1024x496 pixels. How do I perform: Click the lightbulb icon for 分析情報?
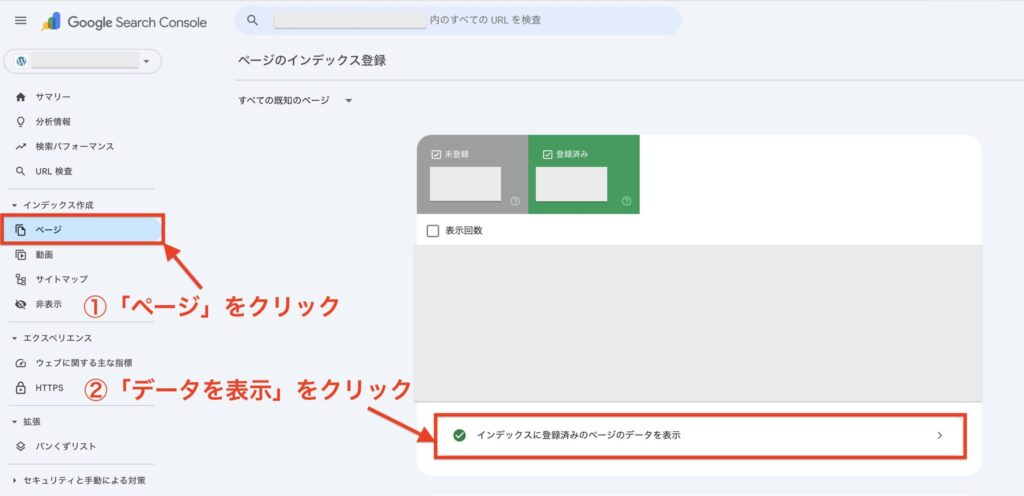(21, 122)
